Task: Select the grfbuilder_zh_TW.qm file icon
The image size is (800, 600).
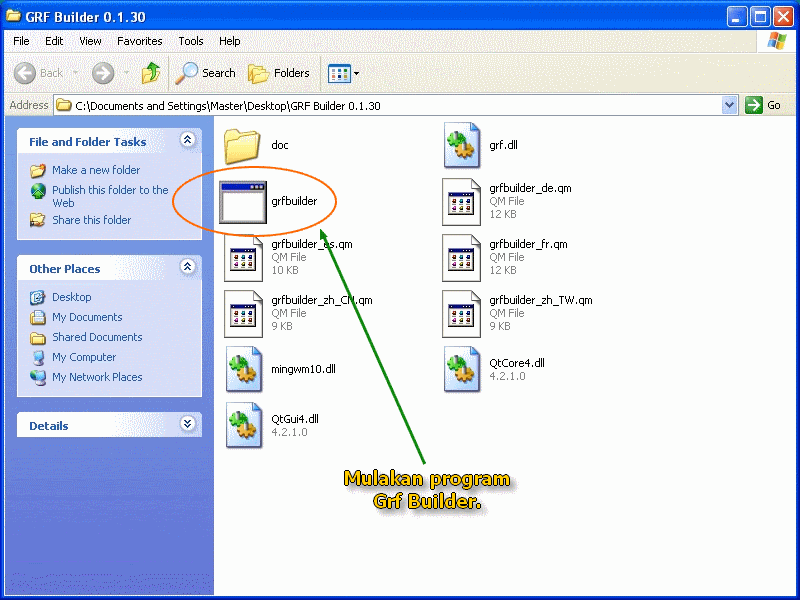Action: pos(461,314)
